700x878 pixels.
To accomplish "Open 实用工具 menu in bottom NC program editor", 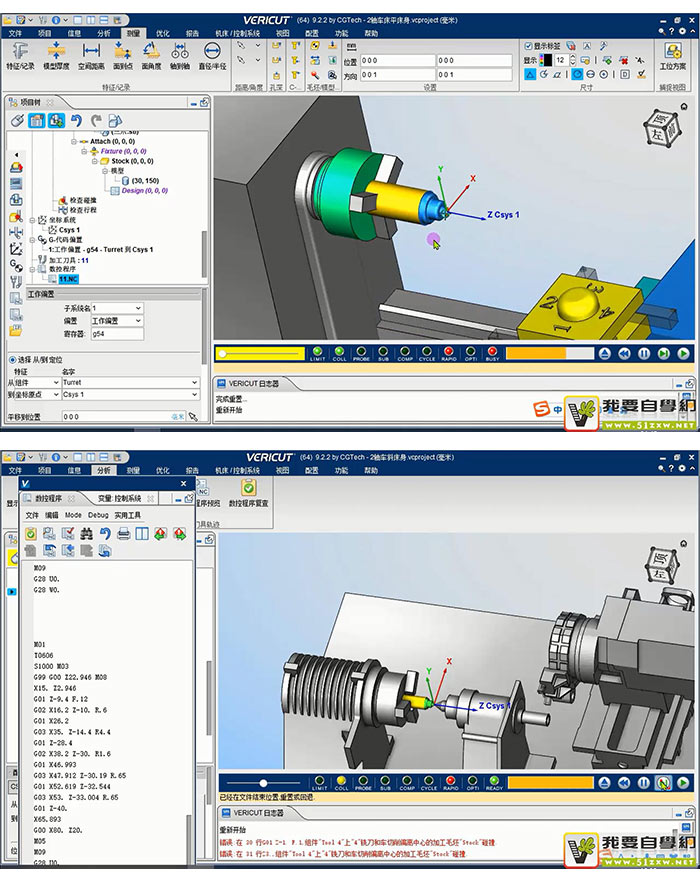I will point(128,515).
